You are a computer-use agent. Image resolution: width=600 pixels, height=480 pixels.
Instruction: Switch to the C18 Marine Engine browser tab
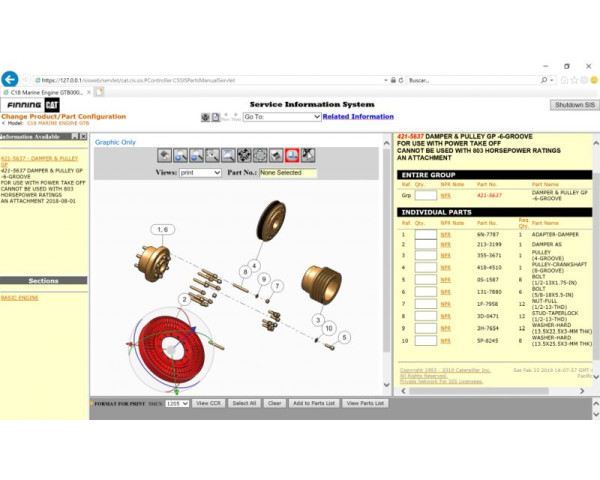click(x=45, y=92)
